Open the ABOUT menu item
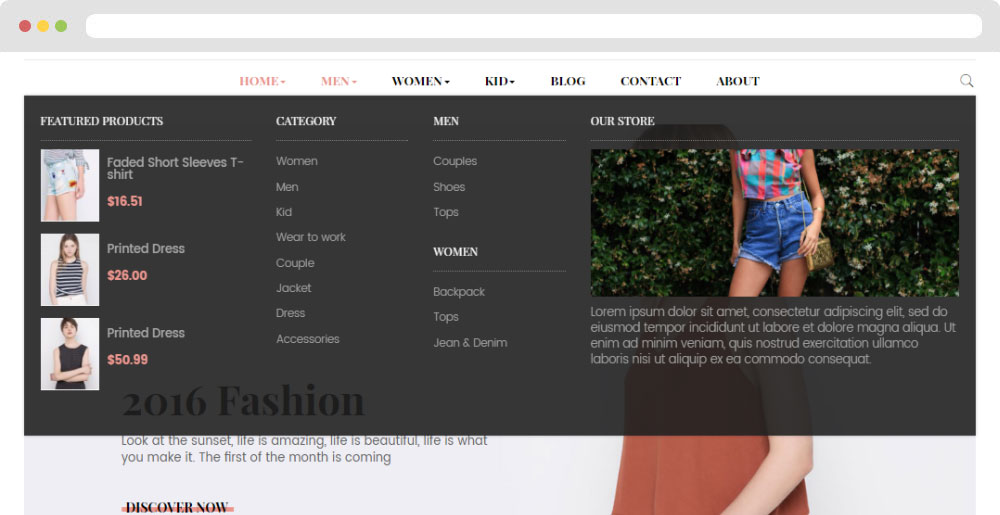 (x=737, y=81)
